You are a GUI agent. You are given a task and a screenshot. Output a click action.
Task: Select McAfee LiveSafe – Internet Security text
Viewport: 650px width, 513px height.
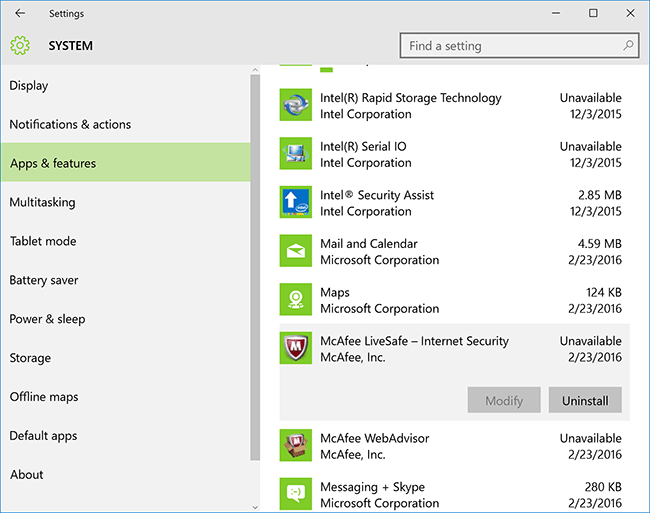[414, 341]
